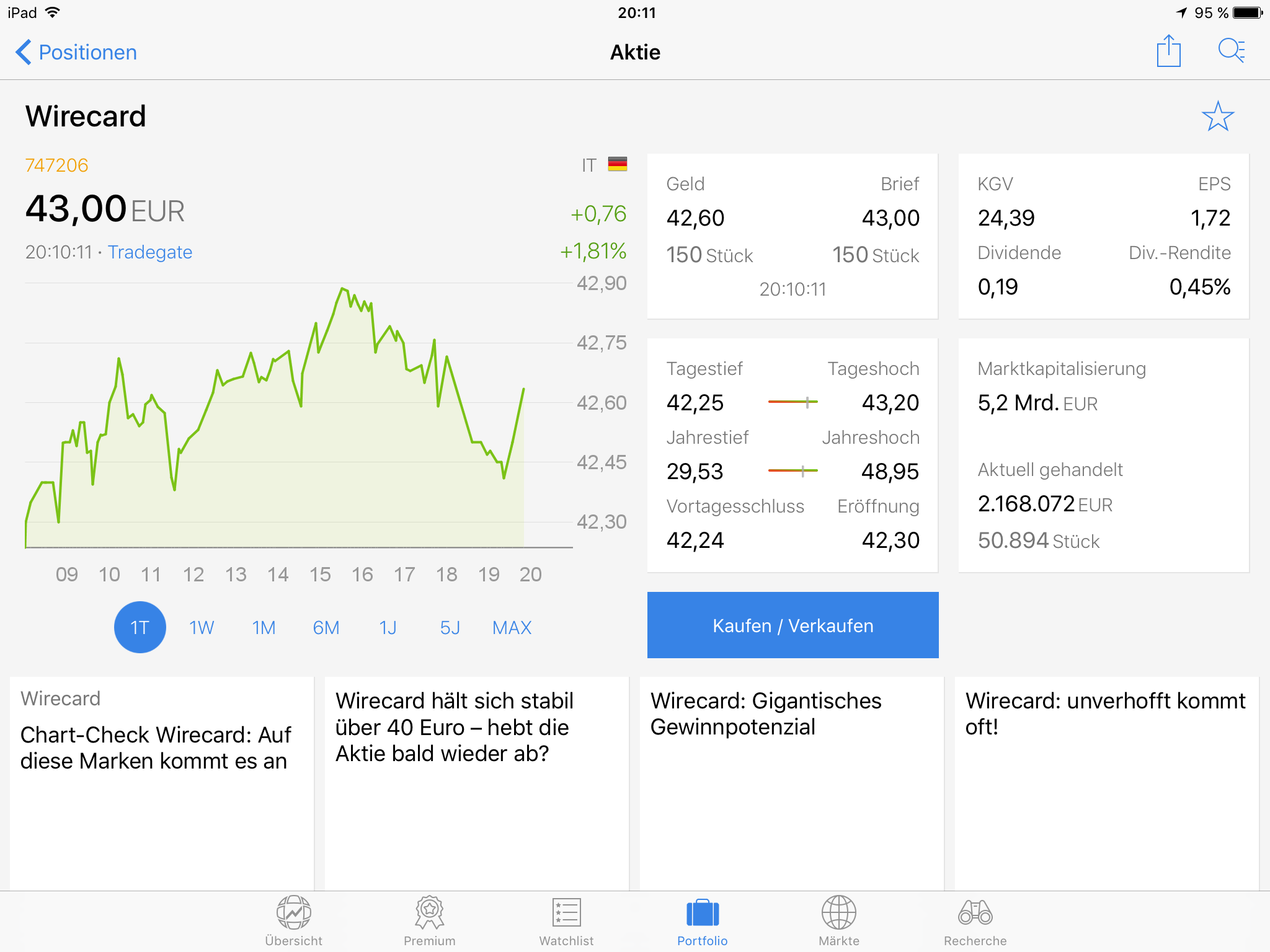
Task: Tap the IT sector label
Action: pyautogui.click(x=588, y=165)
